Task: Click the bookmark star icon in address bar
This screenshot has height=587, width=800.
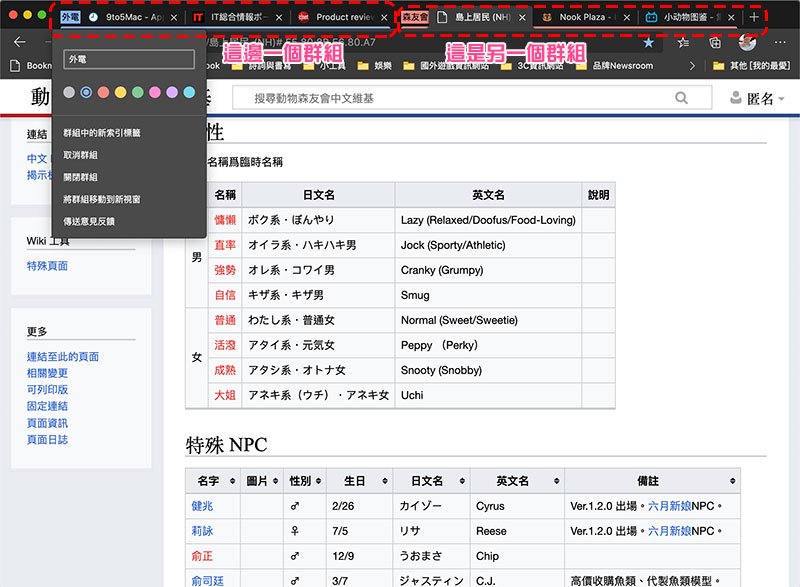Action: click(648, 43)
